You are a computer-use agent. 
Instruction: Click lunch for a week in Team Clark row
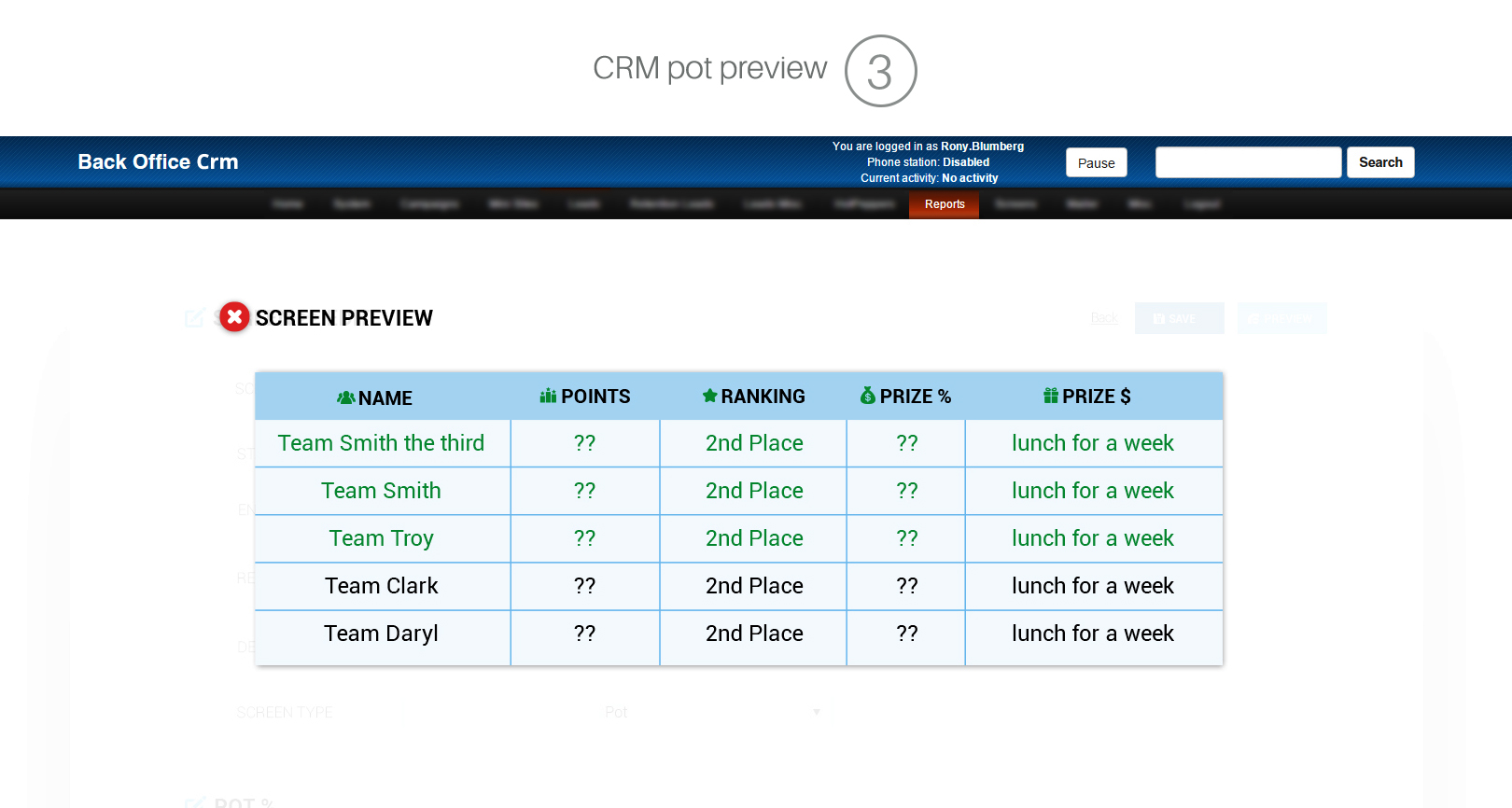[x=1093, y=586]
